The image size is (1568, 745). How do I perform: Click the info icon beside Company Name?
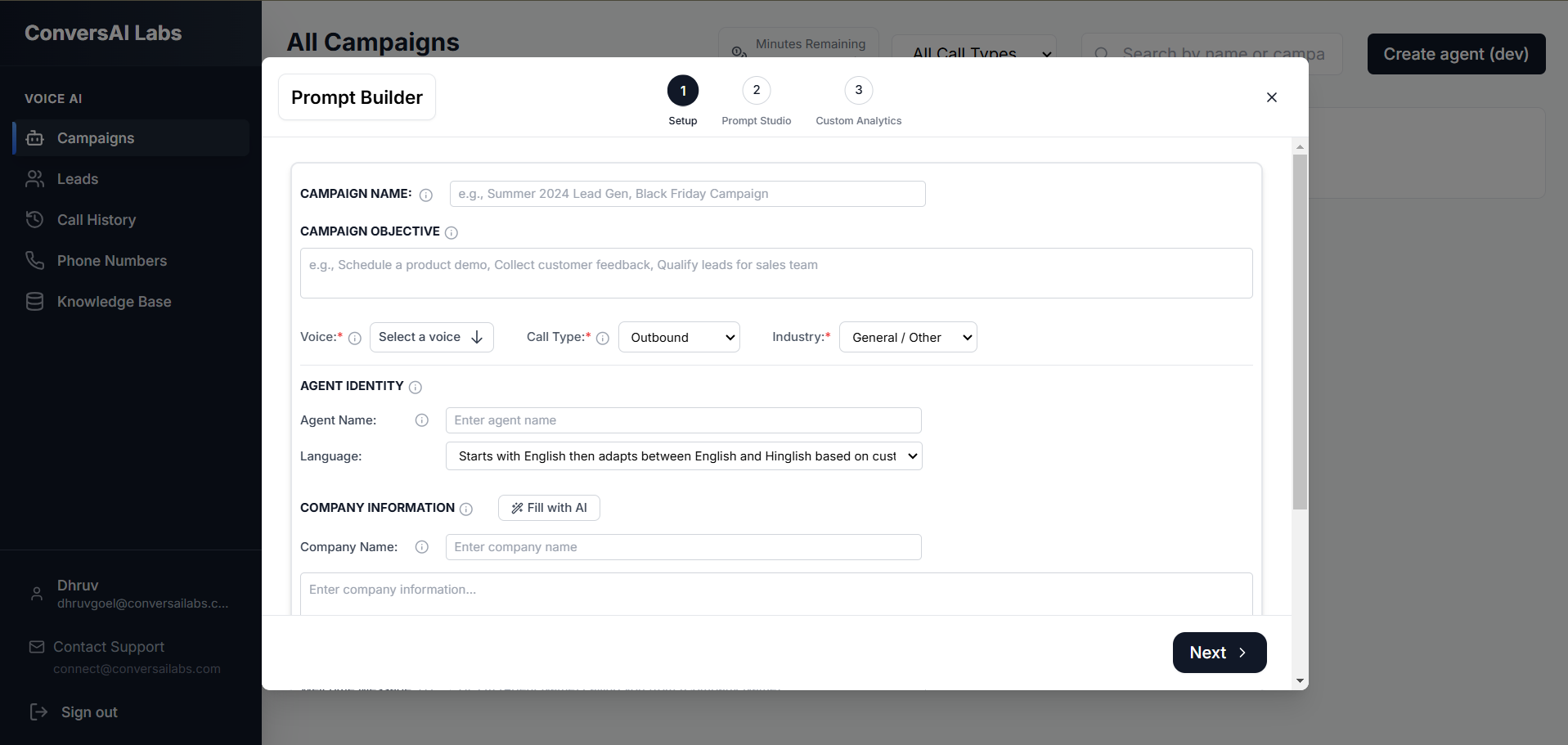click(x=422, y=547)
